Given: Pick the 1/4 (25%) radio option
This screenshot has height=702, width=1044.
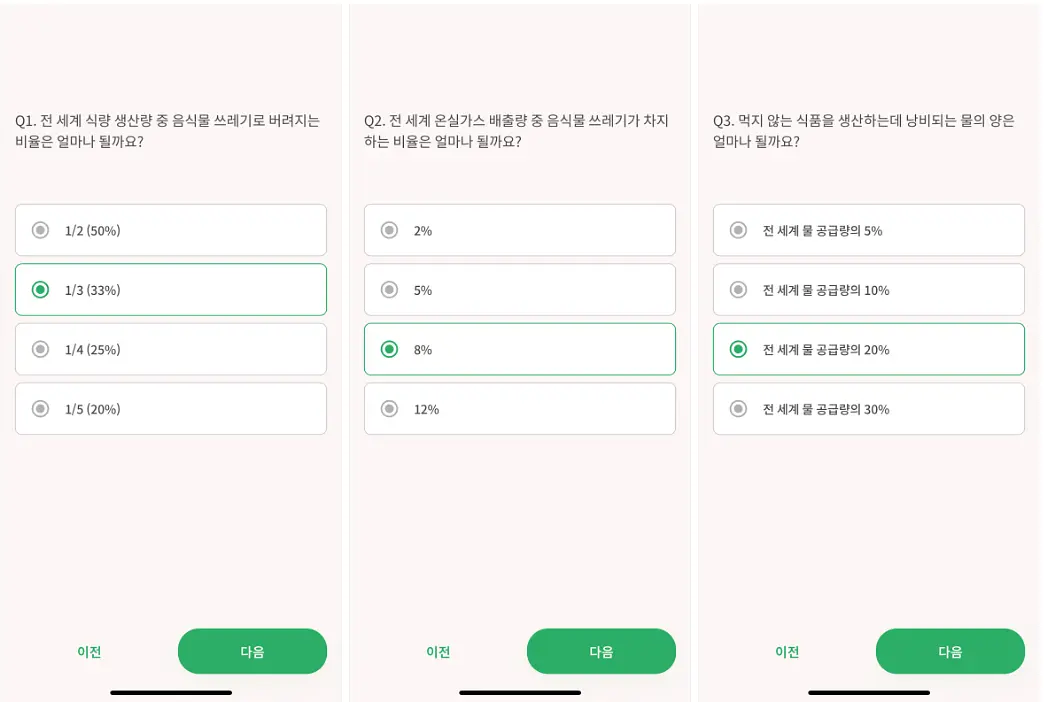Looking at the screenshot, I should pos(170,349).
